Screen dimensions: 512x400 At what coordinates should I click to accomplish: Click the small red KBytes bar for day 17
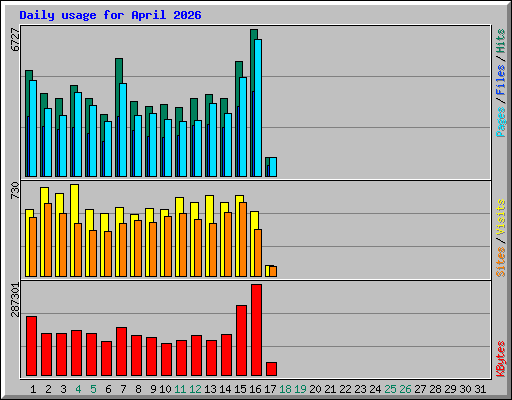[x=271, y=369]
